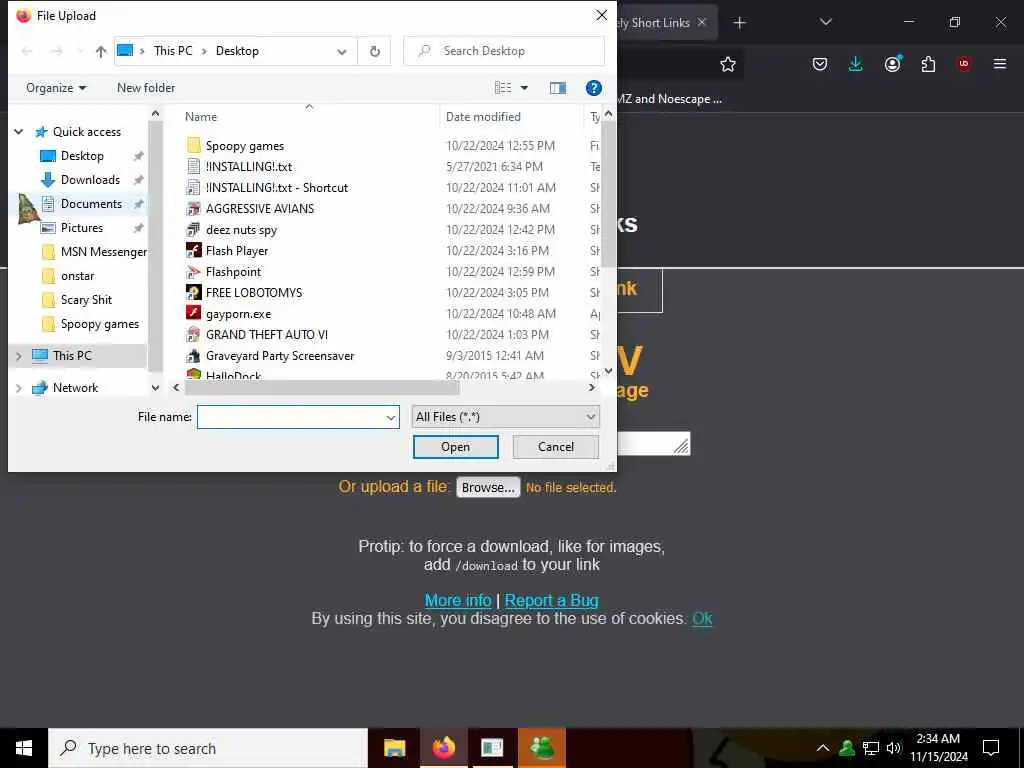Sort by the Date modified column header

pos(483,117)
